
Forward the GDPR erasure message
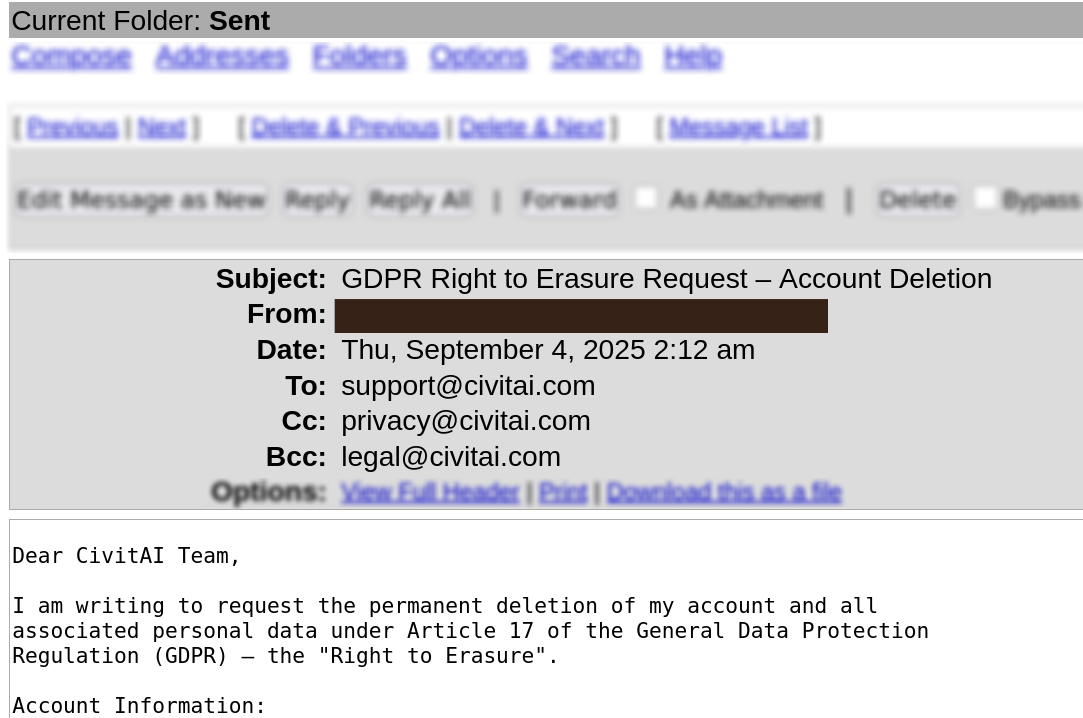[568, 199]
